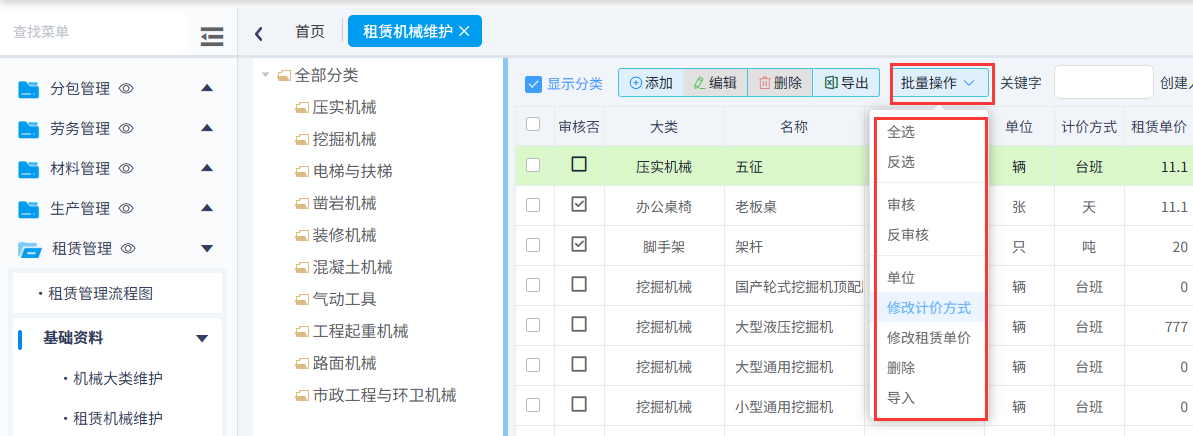1193x436 pixels.
Task: Click the 生产管理 folder icon
Action: [29, 208]
